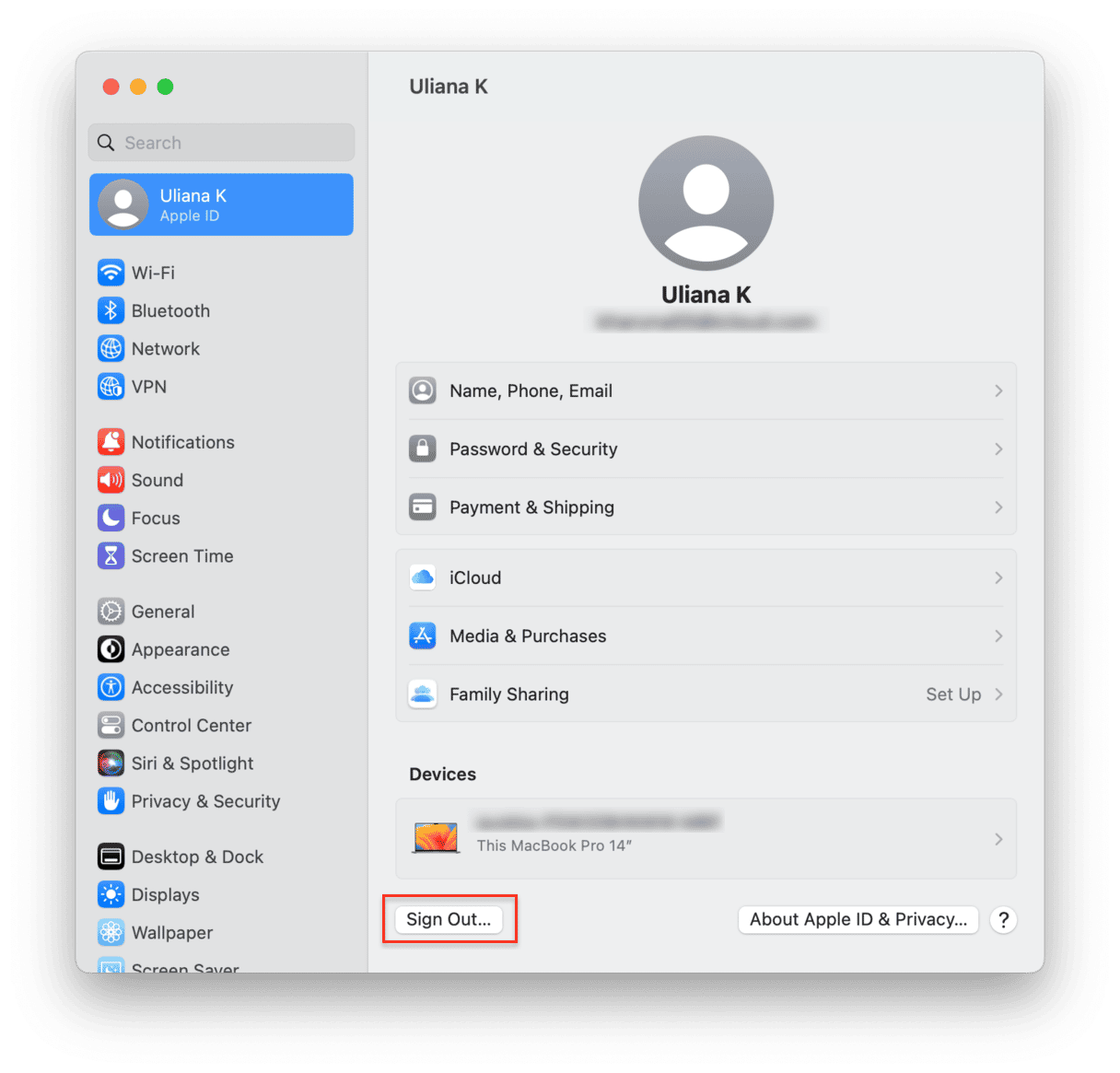Open the General settings label
The height and width of the screenshot is (1073, 1120).
(163, 612)
